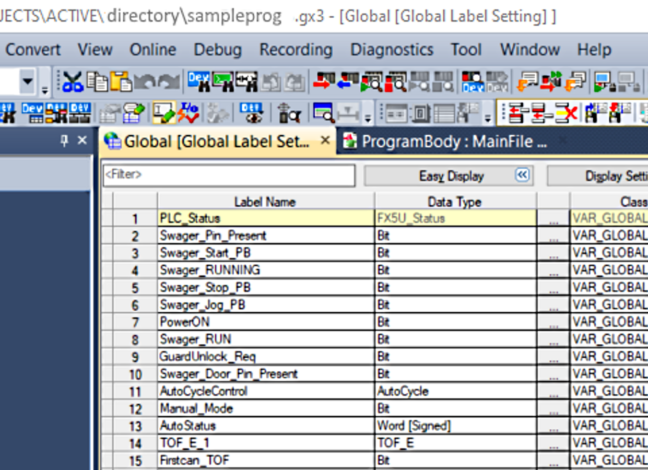Pin the left navigation panel

(62, 141)
